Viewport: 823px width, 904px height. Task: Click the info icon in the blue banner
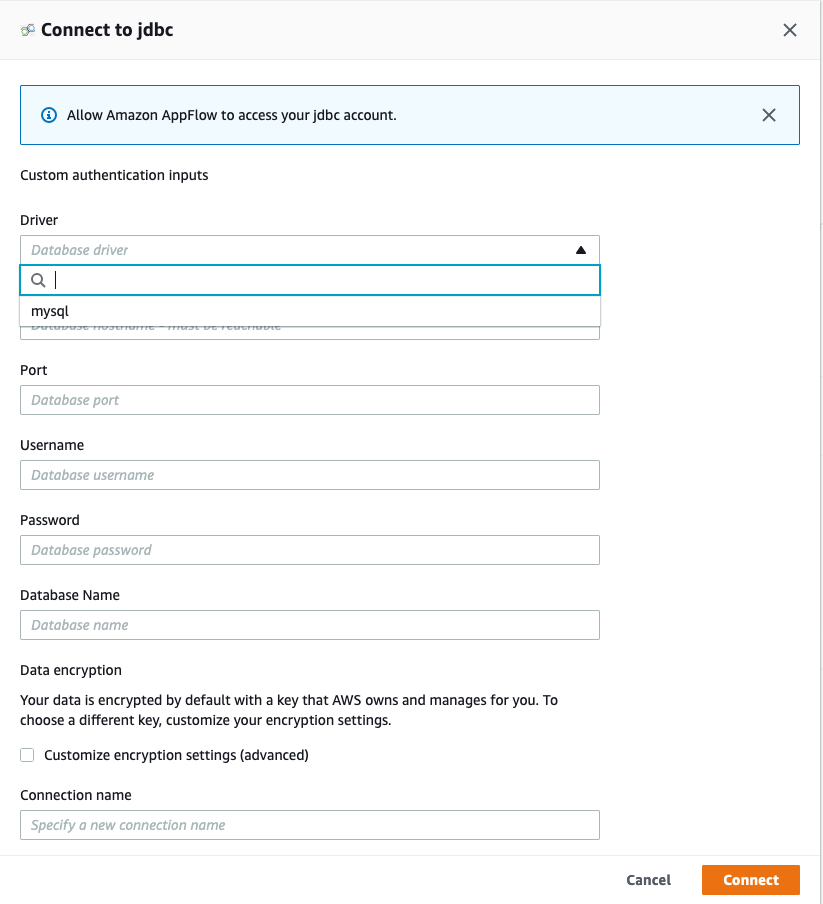click(x=49, y=115)
